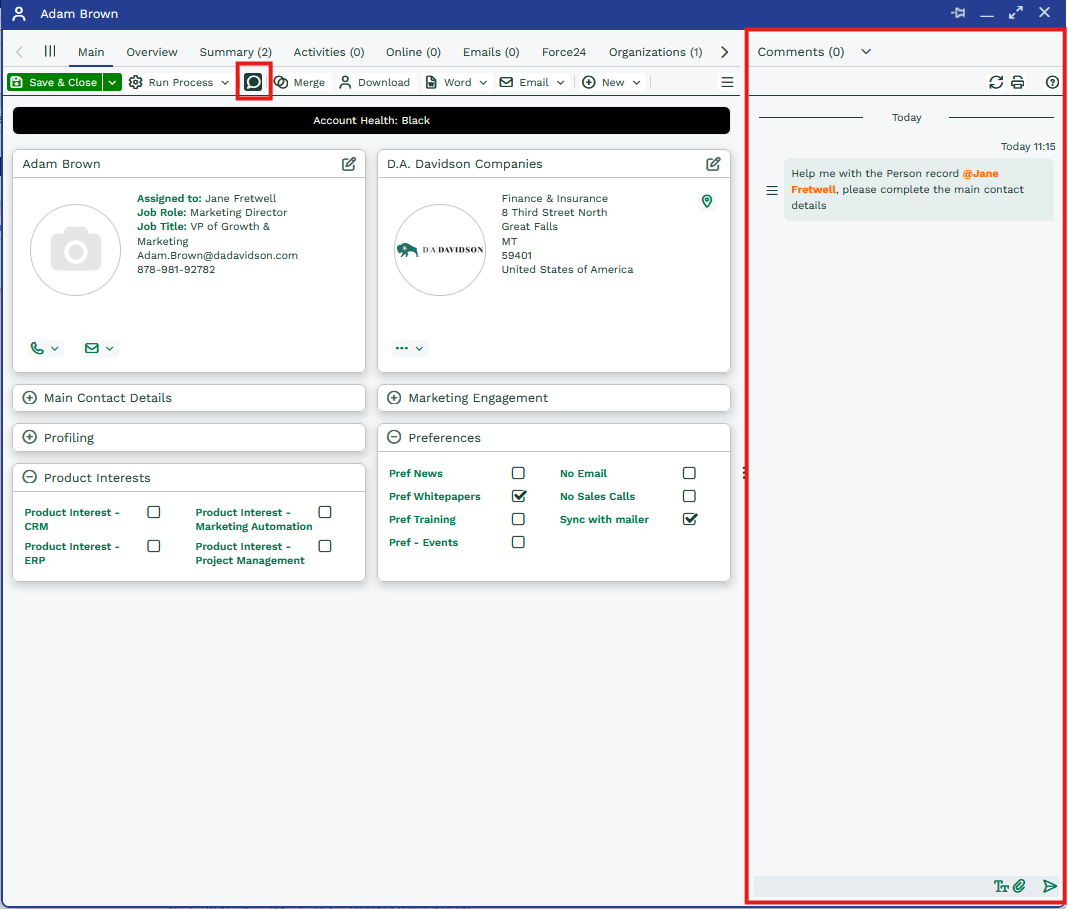Enable the Pref News checkbox
The height and width of the screenshot is (909, 1068).
click(x=518, y=473)
